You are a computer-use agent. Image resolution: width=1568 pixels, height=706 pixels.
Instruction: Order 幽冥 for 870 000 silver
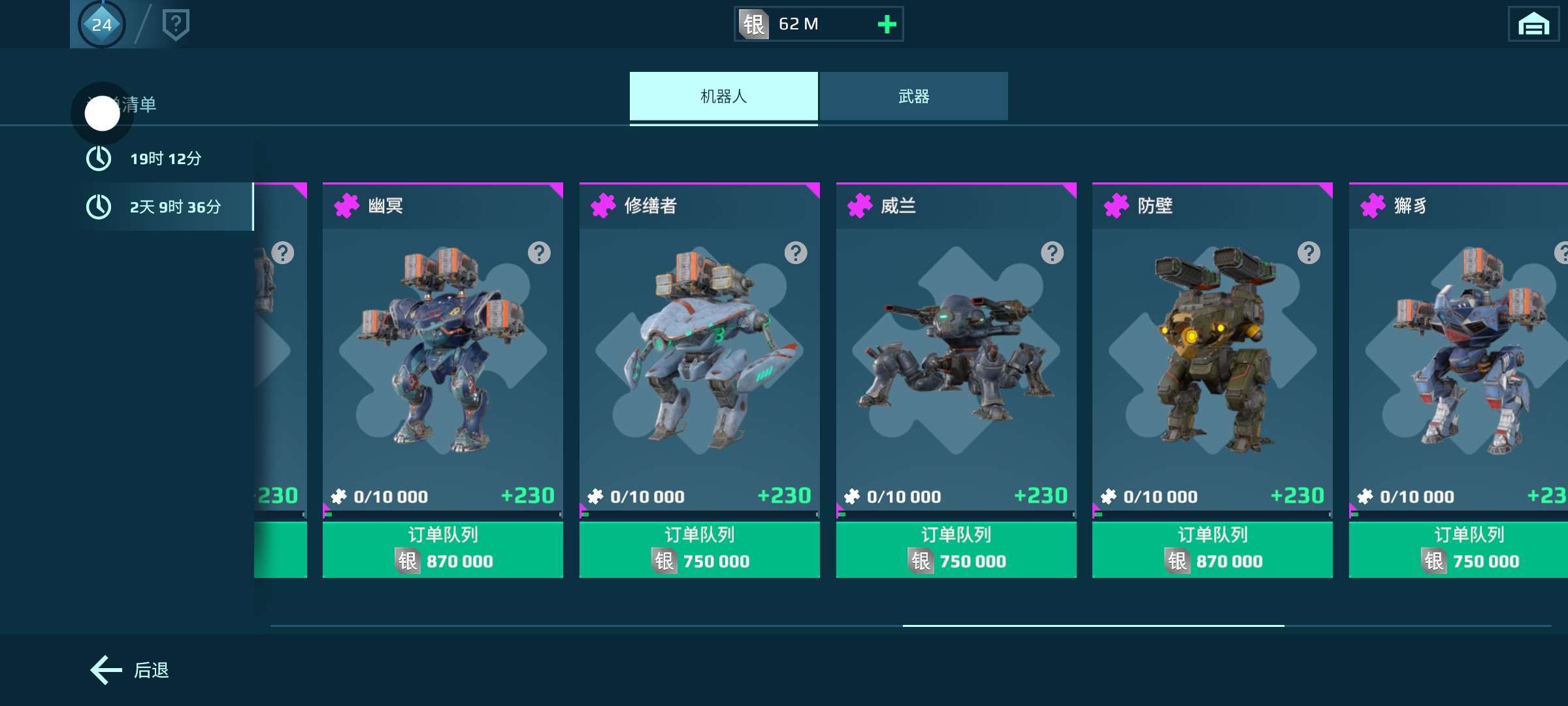pos(443,548)
